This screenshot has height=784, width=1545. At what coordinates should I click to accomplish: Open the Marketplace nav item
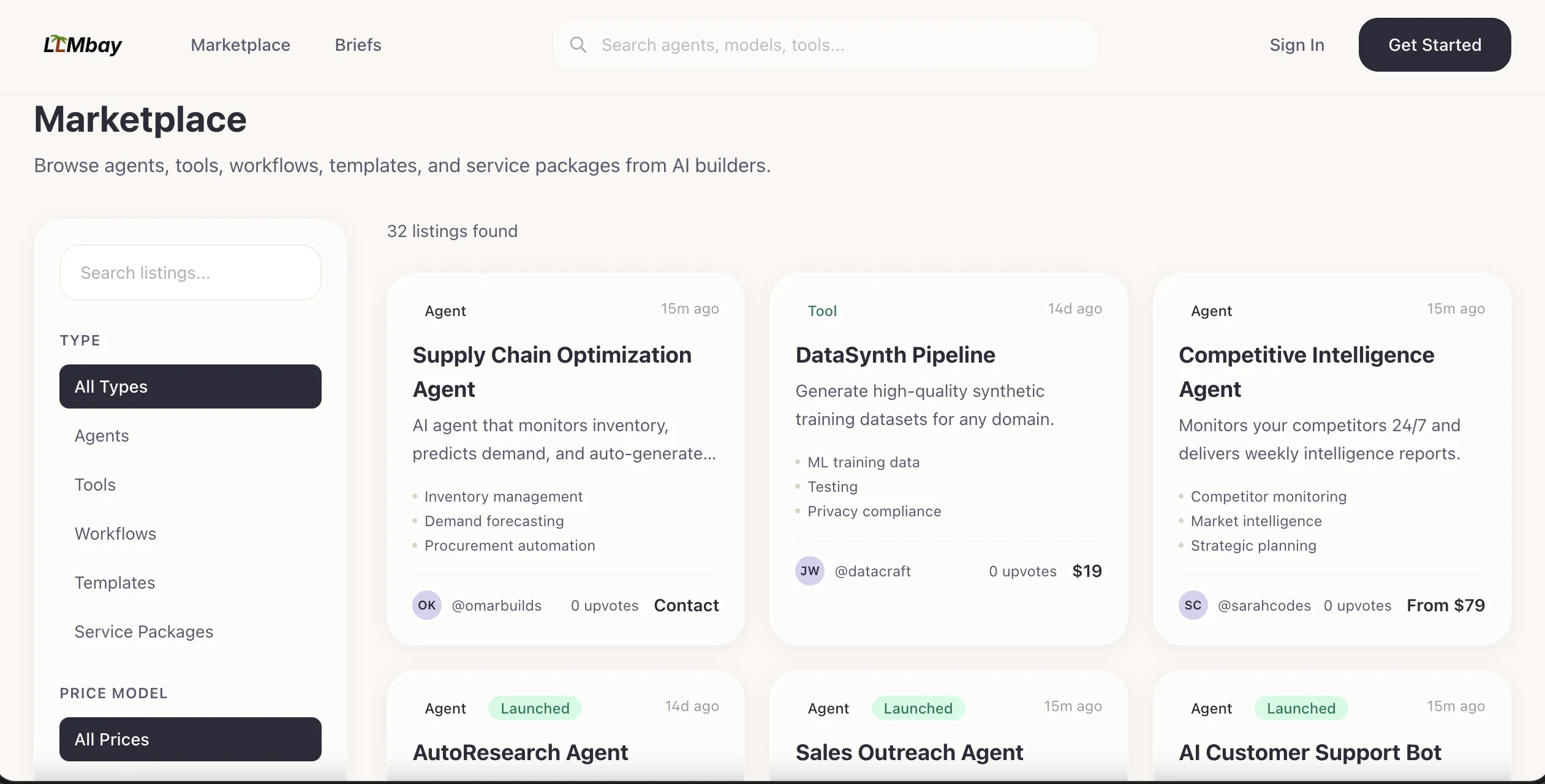(240, 45)
